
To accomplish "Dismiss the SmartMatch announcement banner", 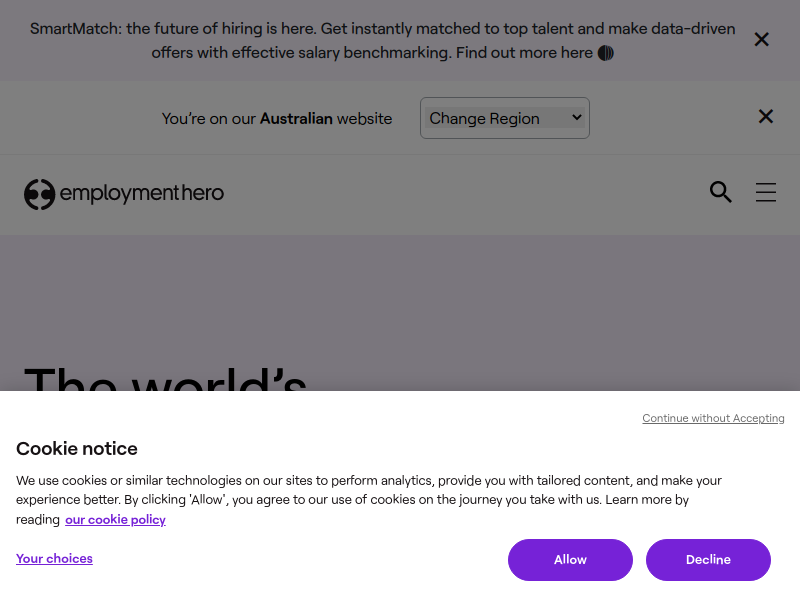I will click(x=761, y=40).
